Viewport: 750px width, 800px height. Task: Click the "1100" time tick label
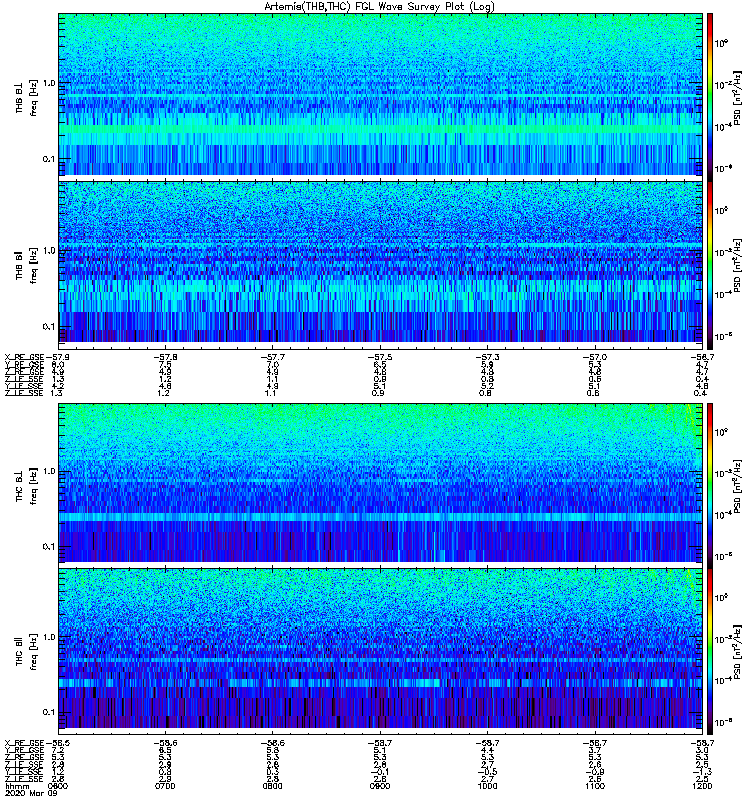click(594, 786)
